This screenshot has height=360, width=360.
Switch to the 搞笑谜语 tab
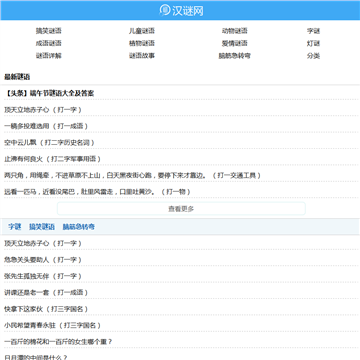[42, 227]
